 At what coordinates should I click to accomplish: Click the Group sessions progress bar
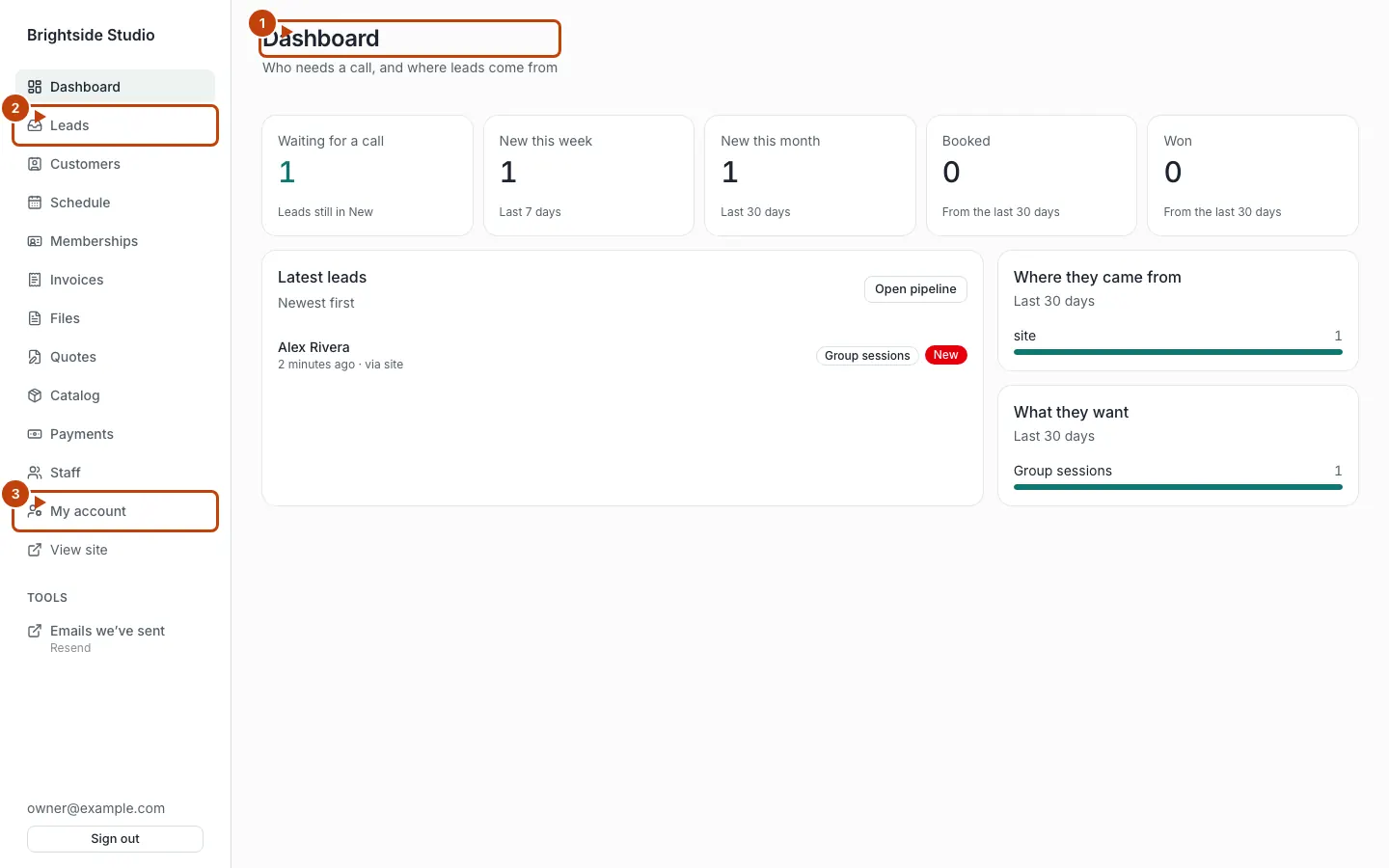coord(1178,487)
